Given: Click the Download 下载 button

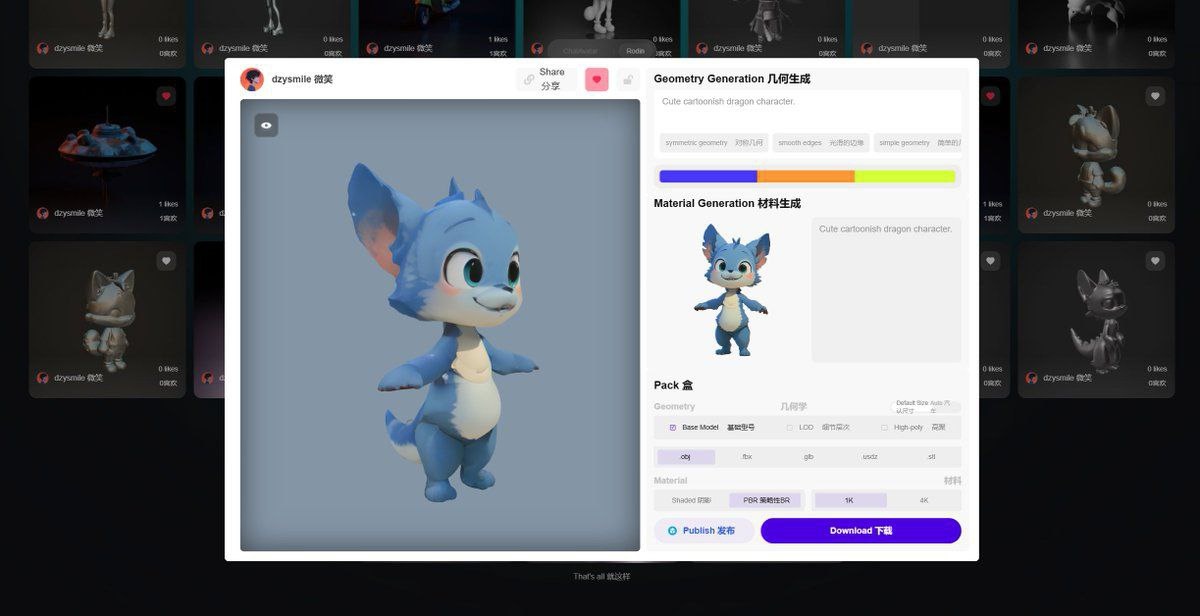Looking at the screenshot, I should pos(861,531).
